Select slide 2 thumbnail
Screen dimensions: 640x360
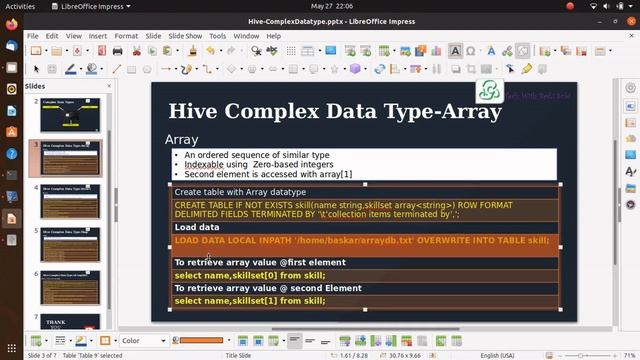point(70,115)
